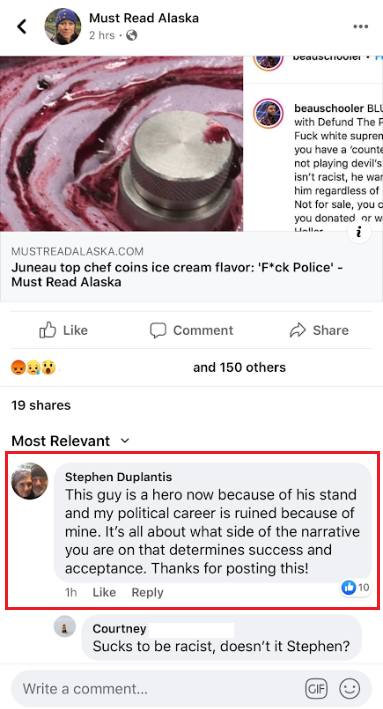This screenshot has height=709, width=383.
Task: Tap the Comment button under the post
Action: coord(191,330)
